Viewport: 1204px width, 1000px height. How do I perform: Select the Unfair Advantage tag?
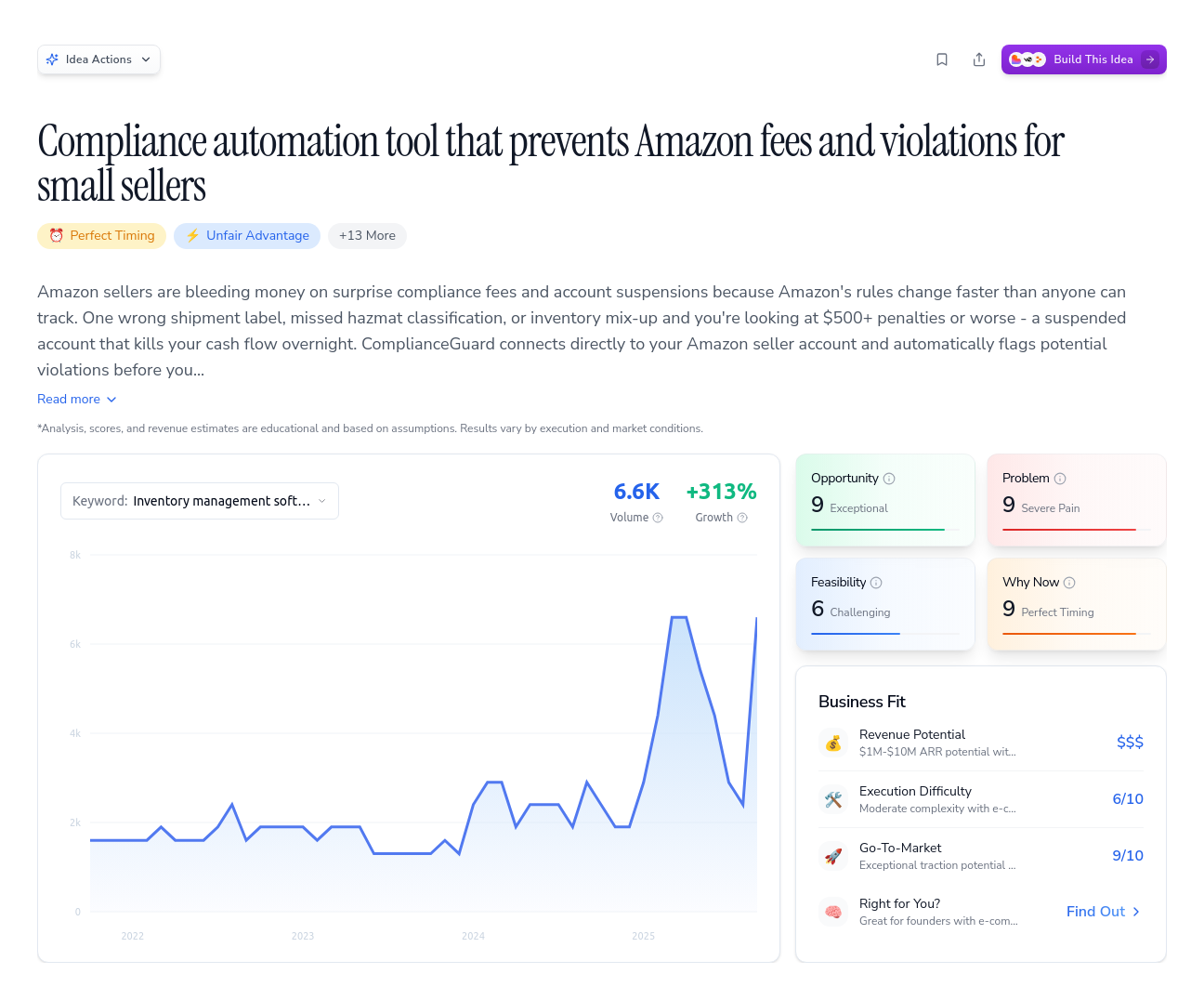click(x=246, y=235)
